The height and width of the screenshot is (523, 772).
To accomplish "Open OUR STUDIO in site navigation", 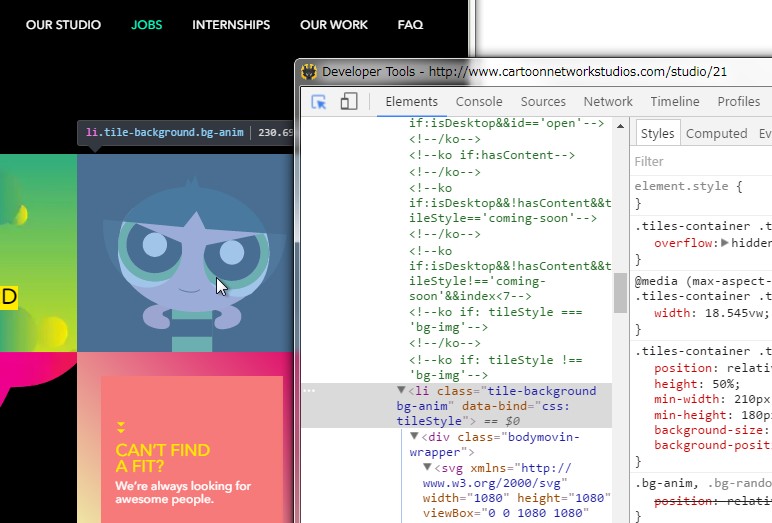I will tap(63, 25).
